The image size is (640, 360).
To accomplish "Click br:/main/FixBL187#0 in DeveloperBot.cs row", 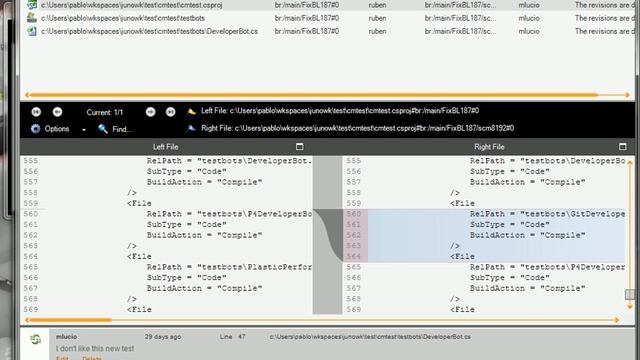I will coord(307,31).
